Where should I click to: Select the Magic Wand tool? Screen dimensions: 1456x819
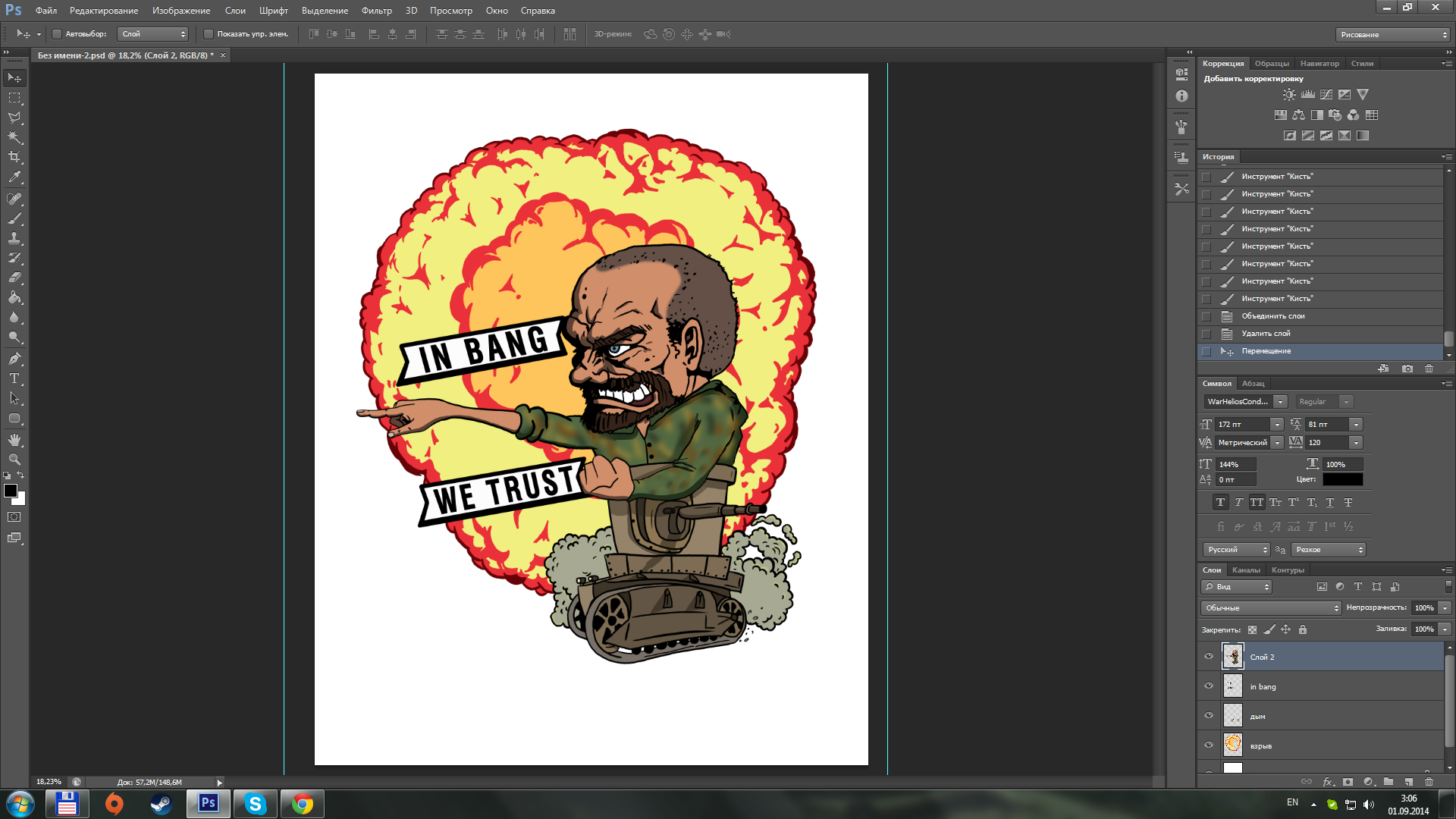[x=14, y=137]
